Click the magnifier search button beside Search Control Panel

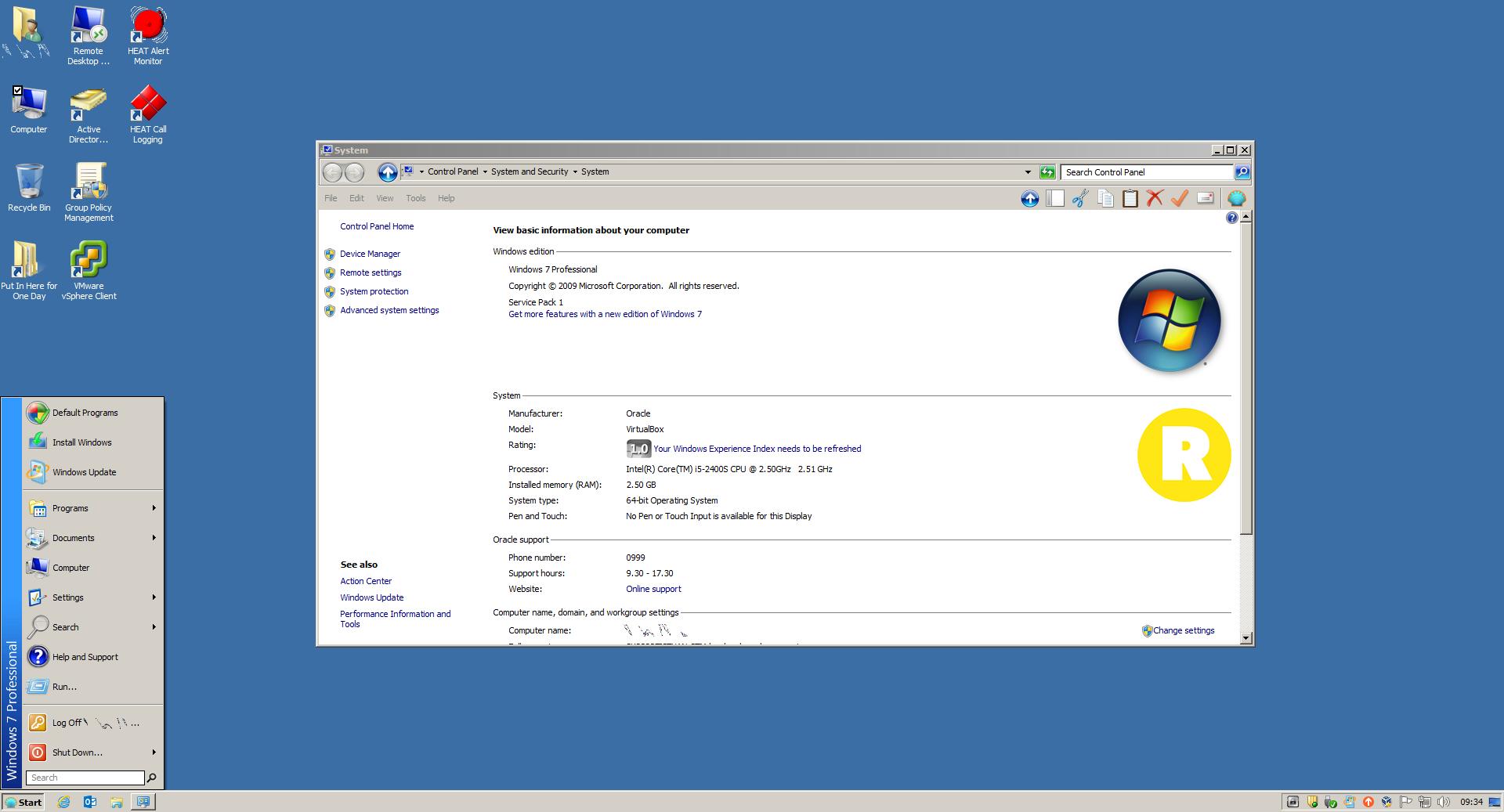(x=1242, y=172)
